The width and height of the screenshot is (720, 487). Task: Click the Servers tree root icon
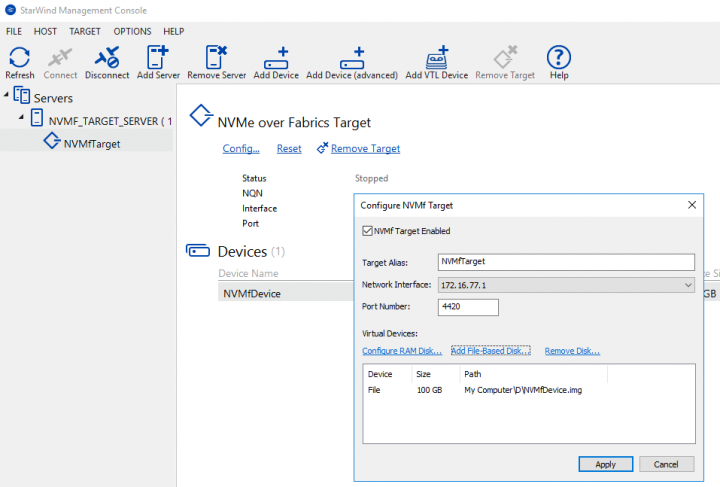[22, 95]
